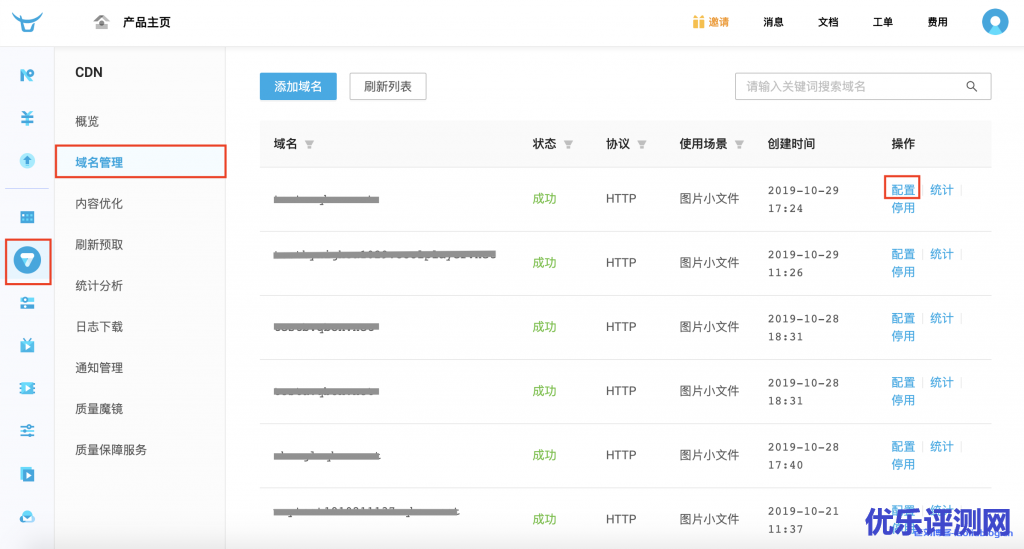Viewport: 1024px width, 549px height.
Task: Open 统计分析 menu item
Action: (99, 286)
